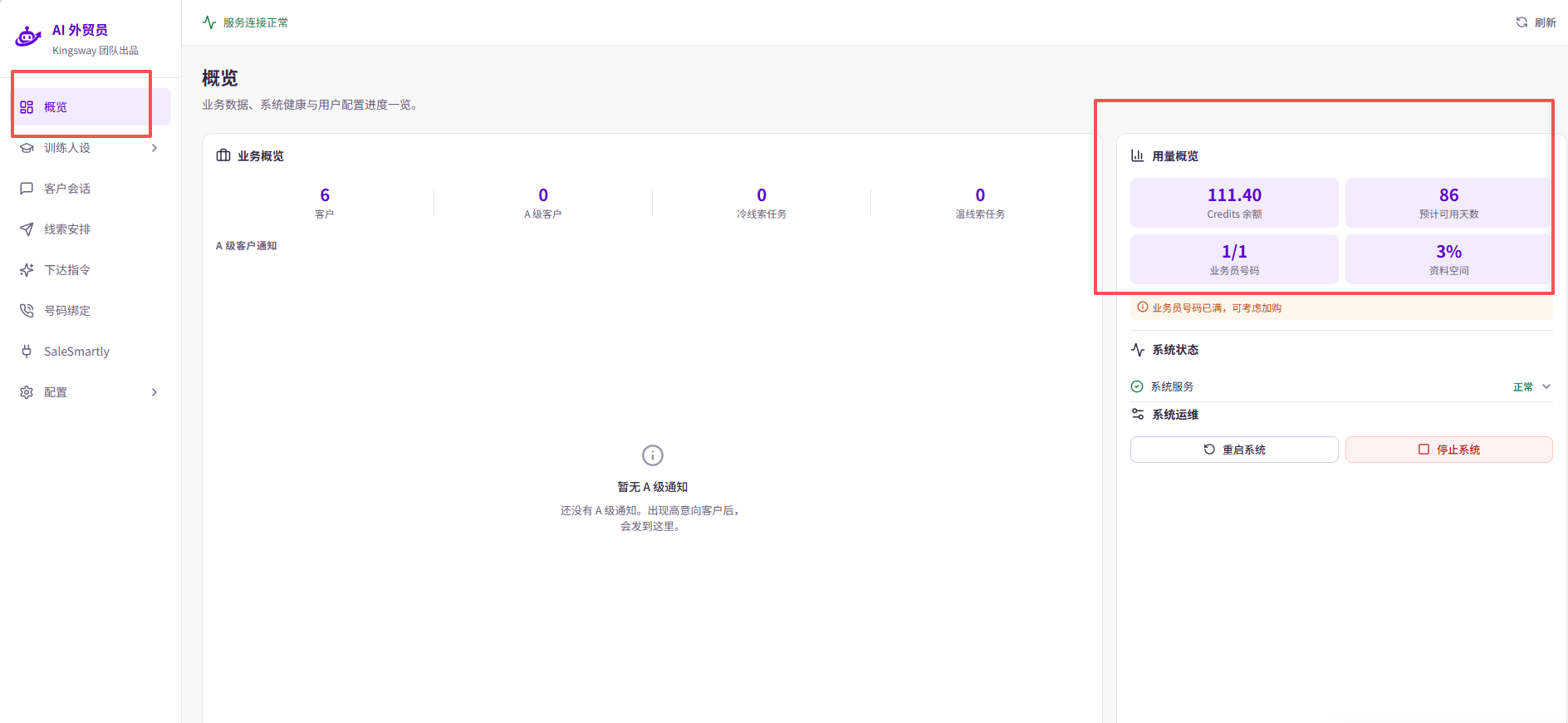Open 号码绑定 in the sidebar

91,311
